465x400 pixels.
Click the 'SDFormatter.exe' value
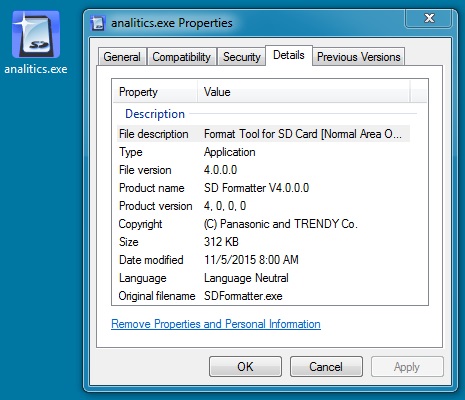[x=243, y=296]
